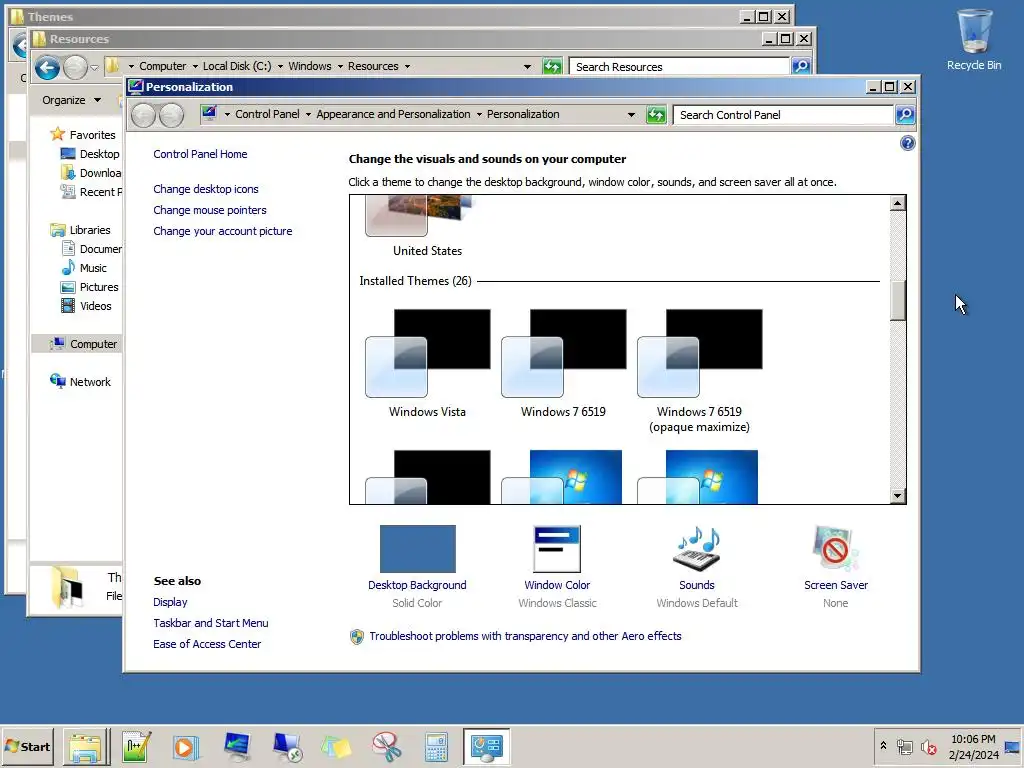
Task: Expand dropdown arrow after Control Panel breadcrumb
Action: point(308,114)
